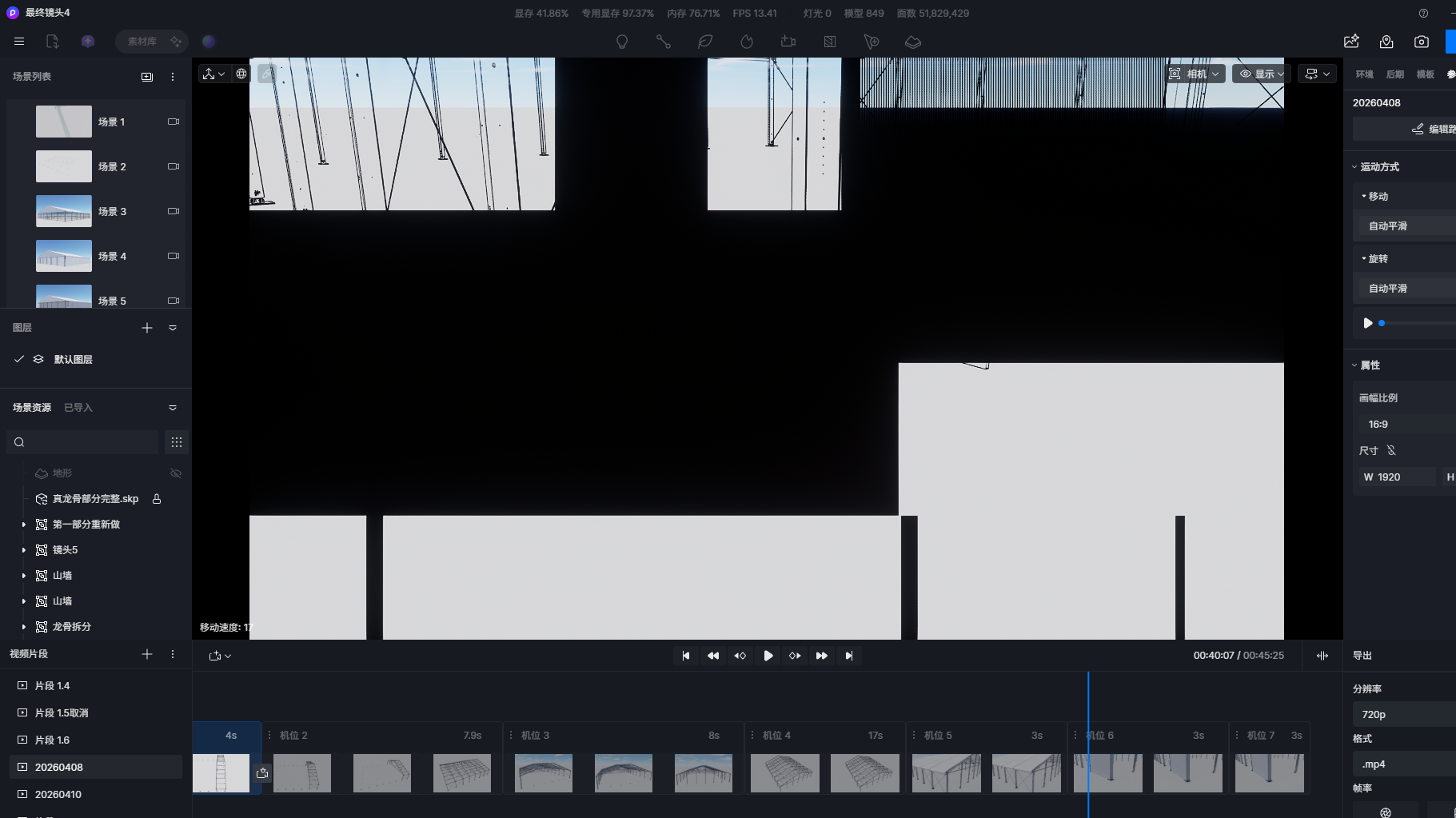Toggle the 默认图层 layer checkmark

[19, 360]
